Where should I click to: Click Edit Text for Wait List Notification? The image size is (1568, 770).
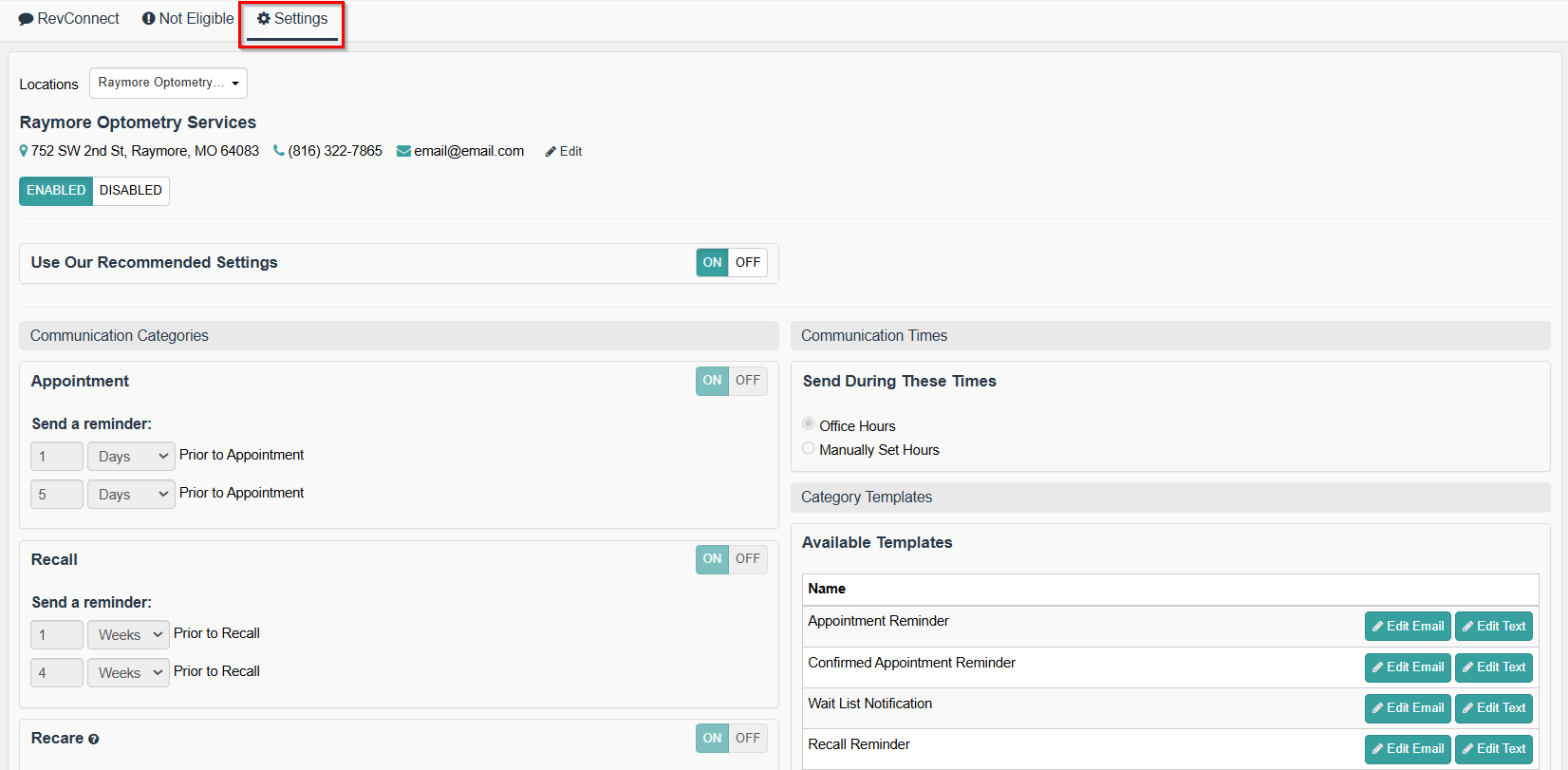click(x=1494, y=708)
